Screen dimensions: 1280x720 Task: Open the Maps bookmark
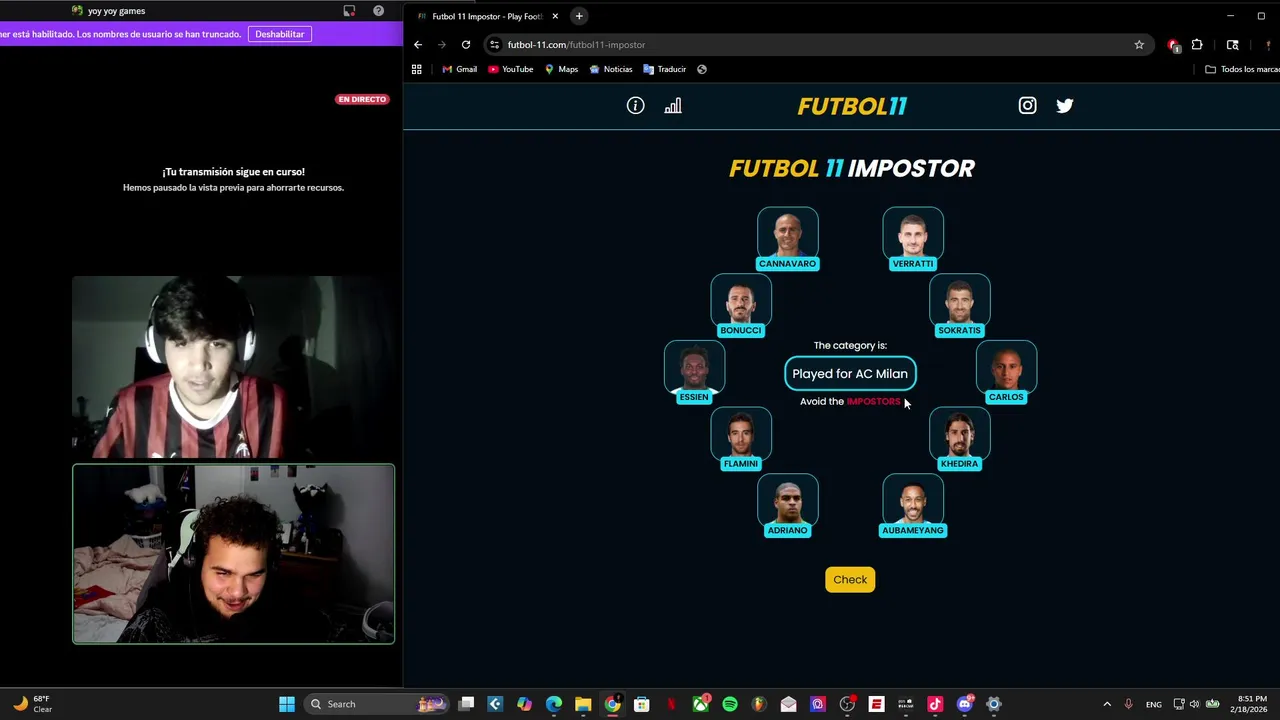561,69
